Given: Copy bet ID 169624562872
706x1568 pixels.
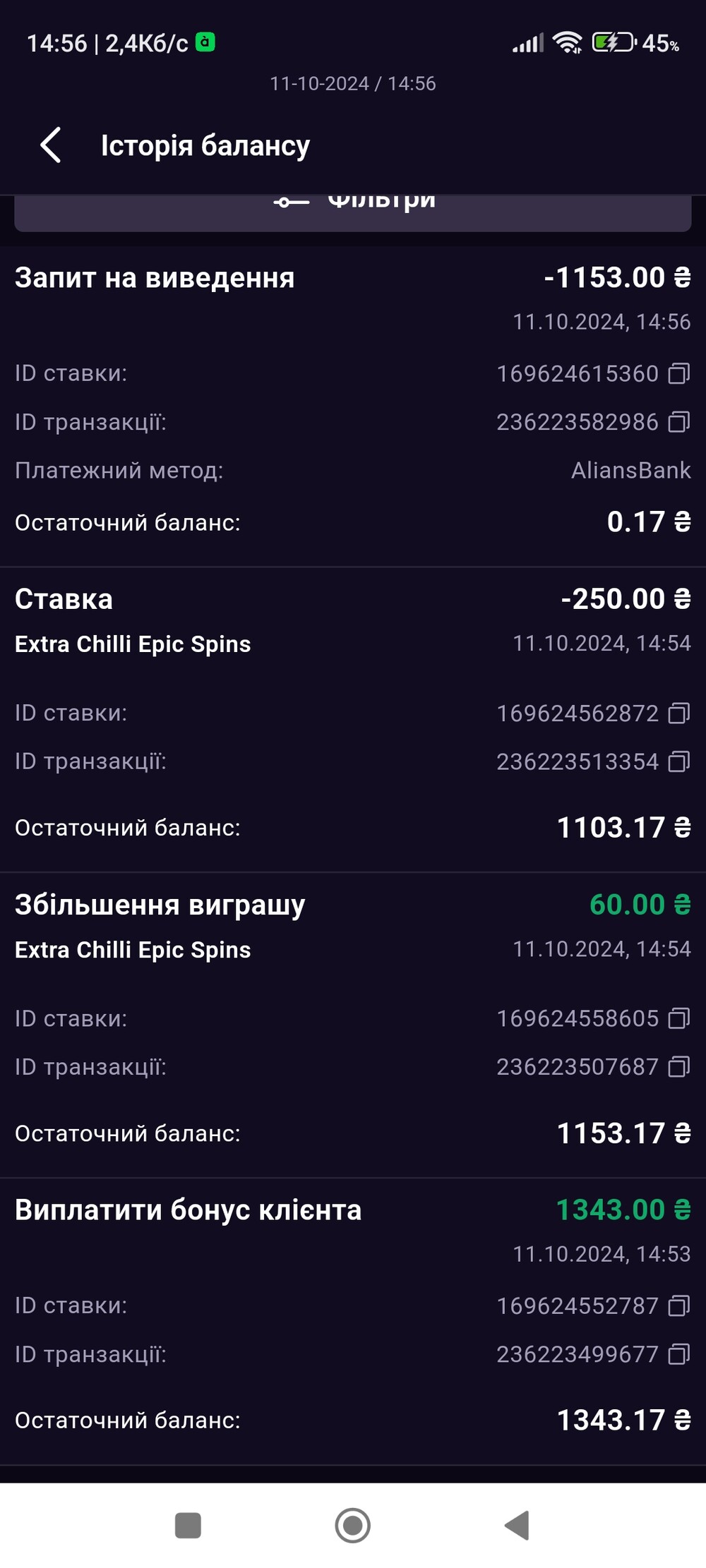Looking at the screenshot, I should (678, 713).
